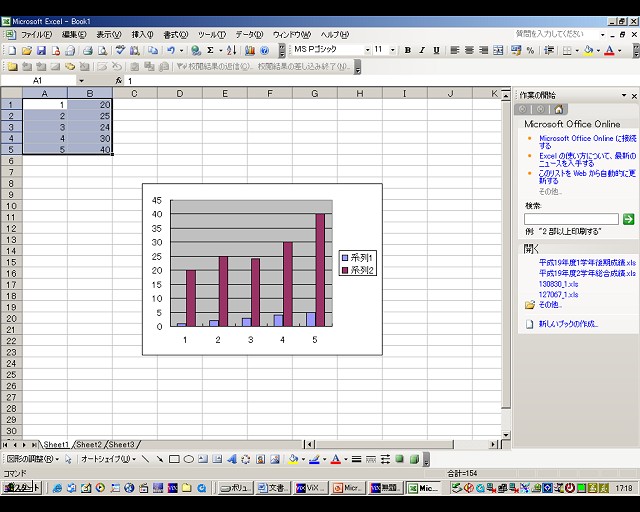Viewport: 640px width, 512px height.
Task: Pick the formatting font color A
Action: coord(609,50)
